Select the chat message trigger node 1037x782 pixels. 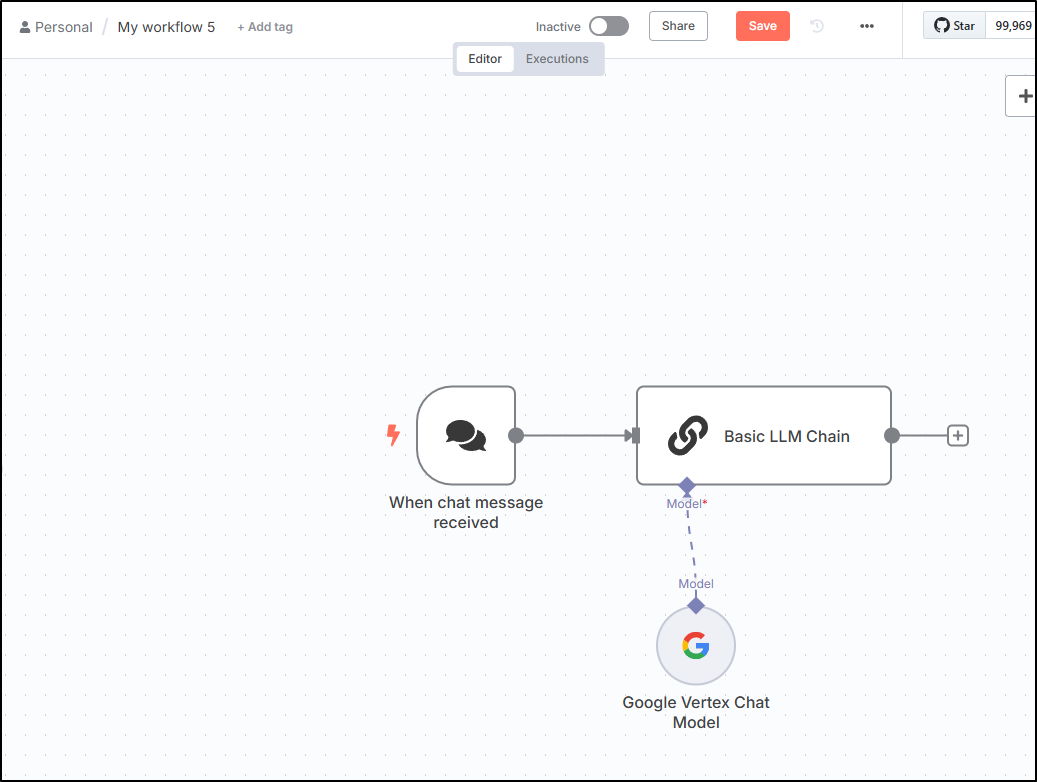tap(466, 435)
